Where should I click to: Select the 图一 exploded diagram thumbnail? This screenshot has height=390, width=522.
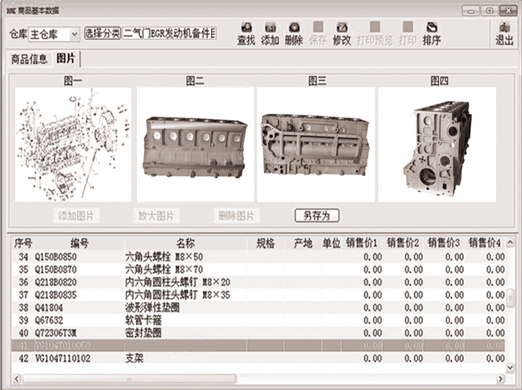point(73,145)
